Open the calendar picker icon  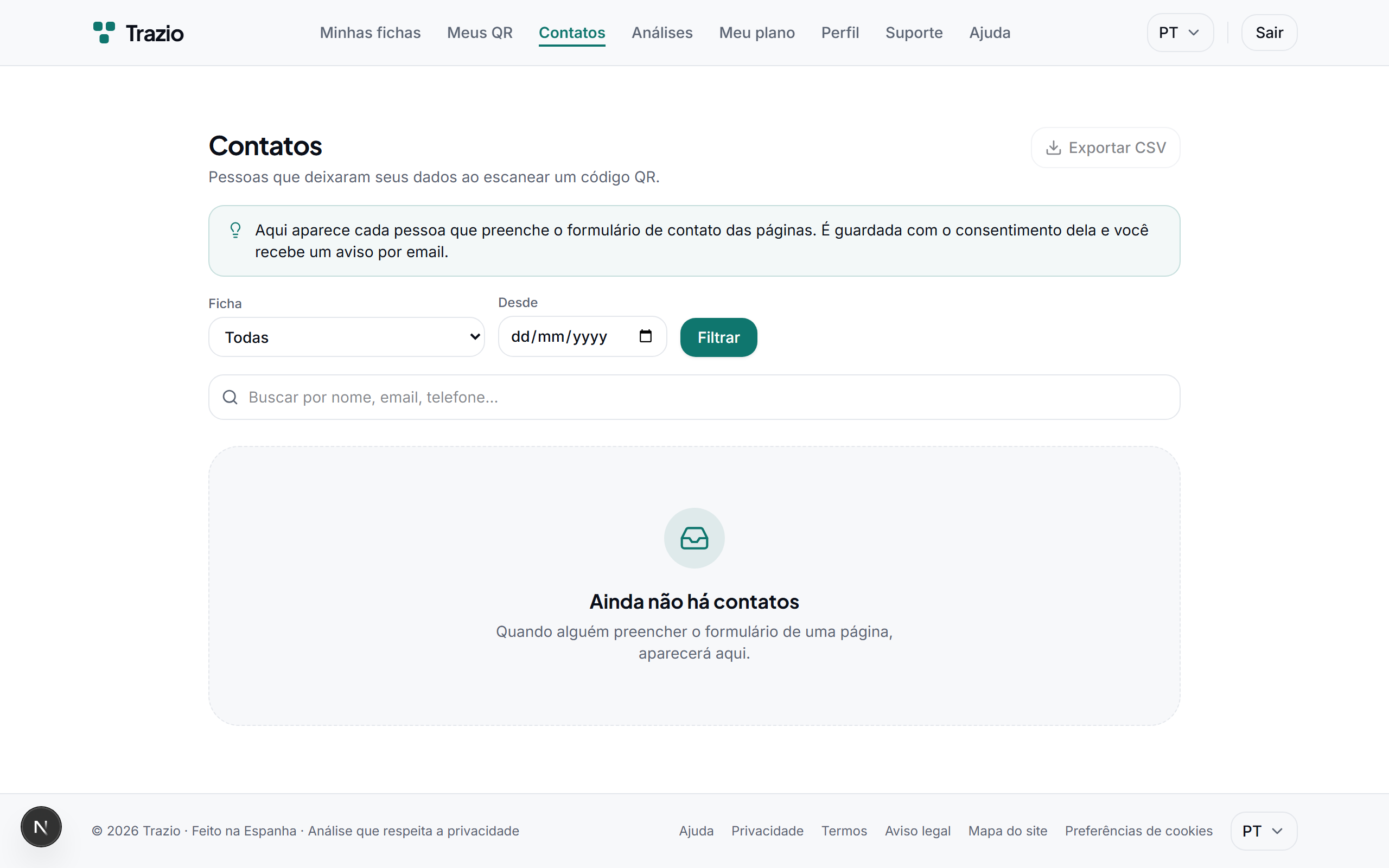(x=646, y=336)
